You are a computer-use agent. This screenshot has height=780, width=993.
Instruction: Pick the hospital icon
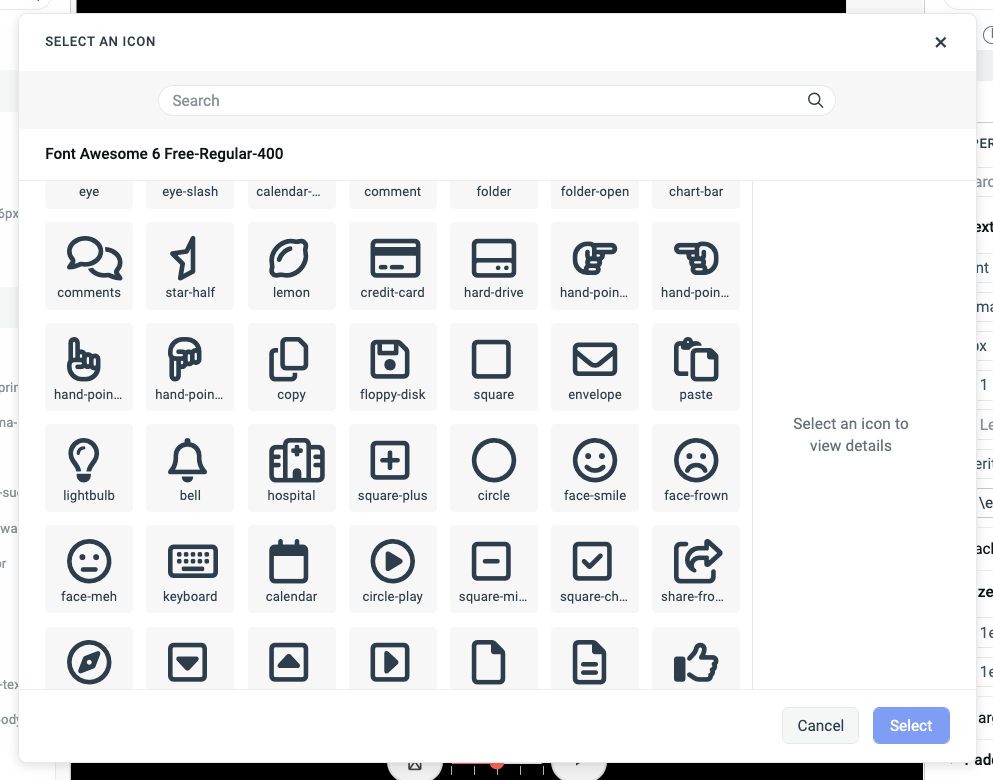point(291,469)
